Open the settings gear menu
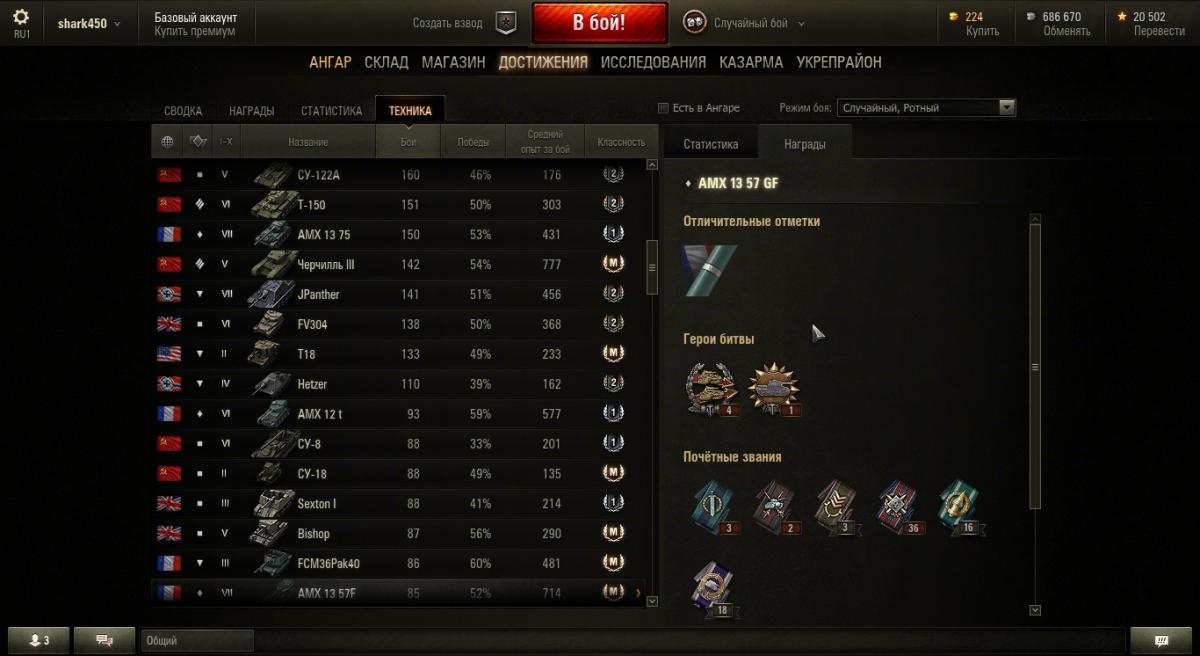Screen dimensions: 1200x656 21,17
